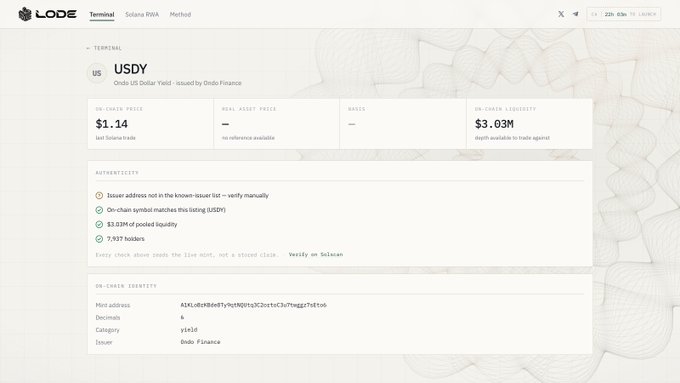Open the Method tab
The image size is (680, 383).
pyautogui.click(x=180, y=14)
